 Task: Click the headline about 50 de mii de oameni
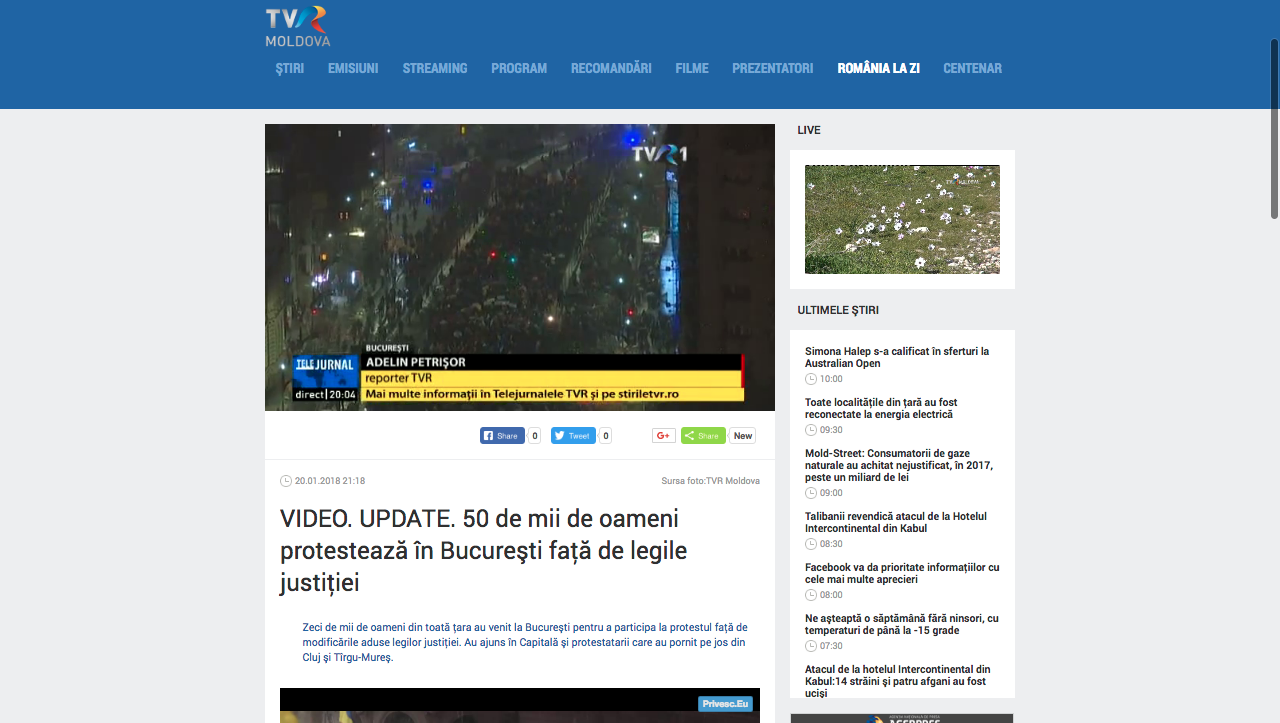coord(483,550)
